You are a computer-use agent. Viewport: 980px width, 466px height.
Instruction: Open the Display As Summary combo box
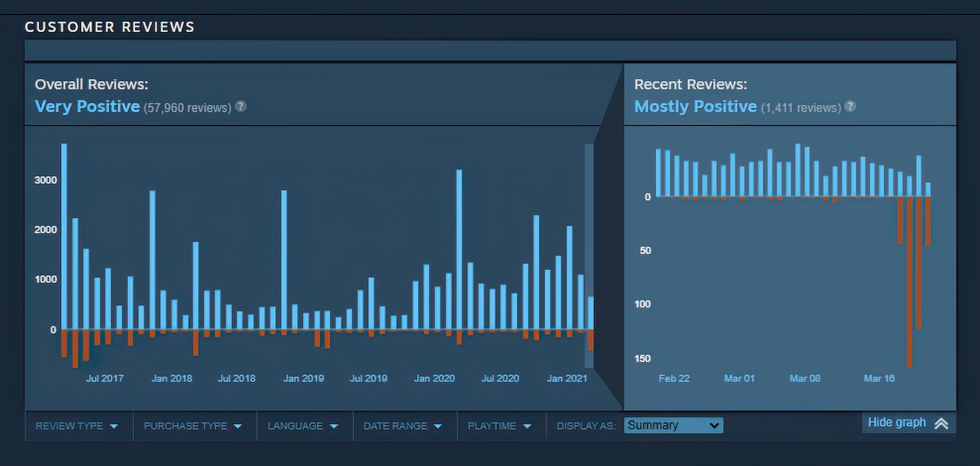click(673, 425)
